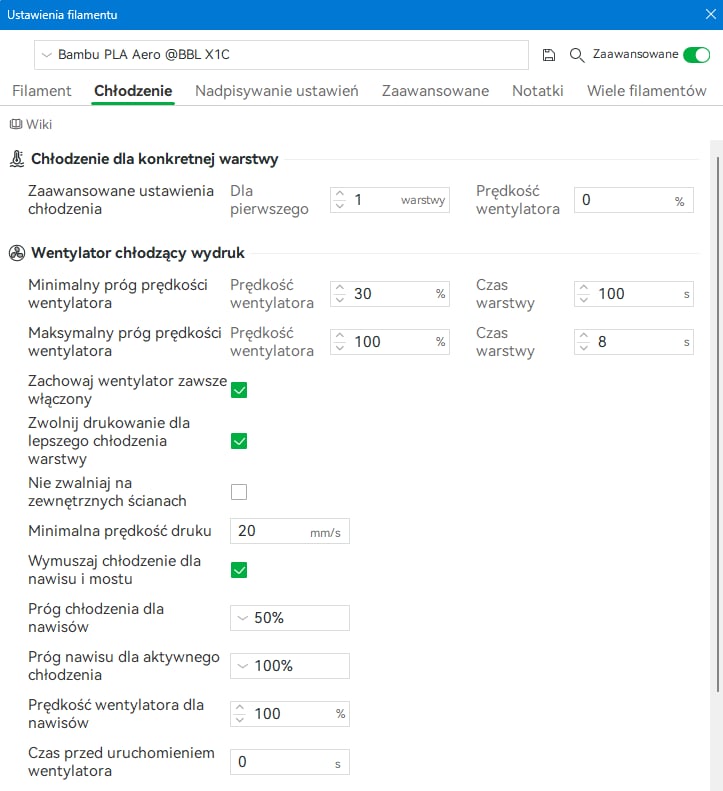The width and height of the screenshot is (723, 791).
Task: Increase Prędkość wentylatora dla nawisów value
Action: [x=240, y=708]
